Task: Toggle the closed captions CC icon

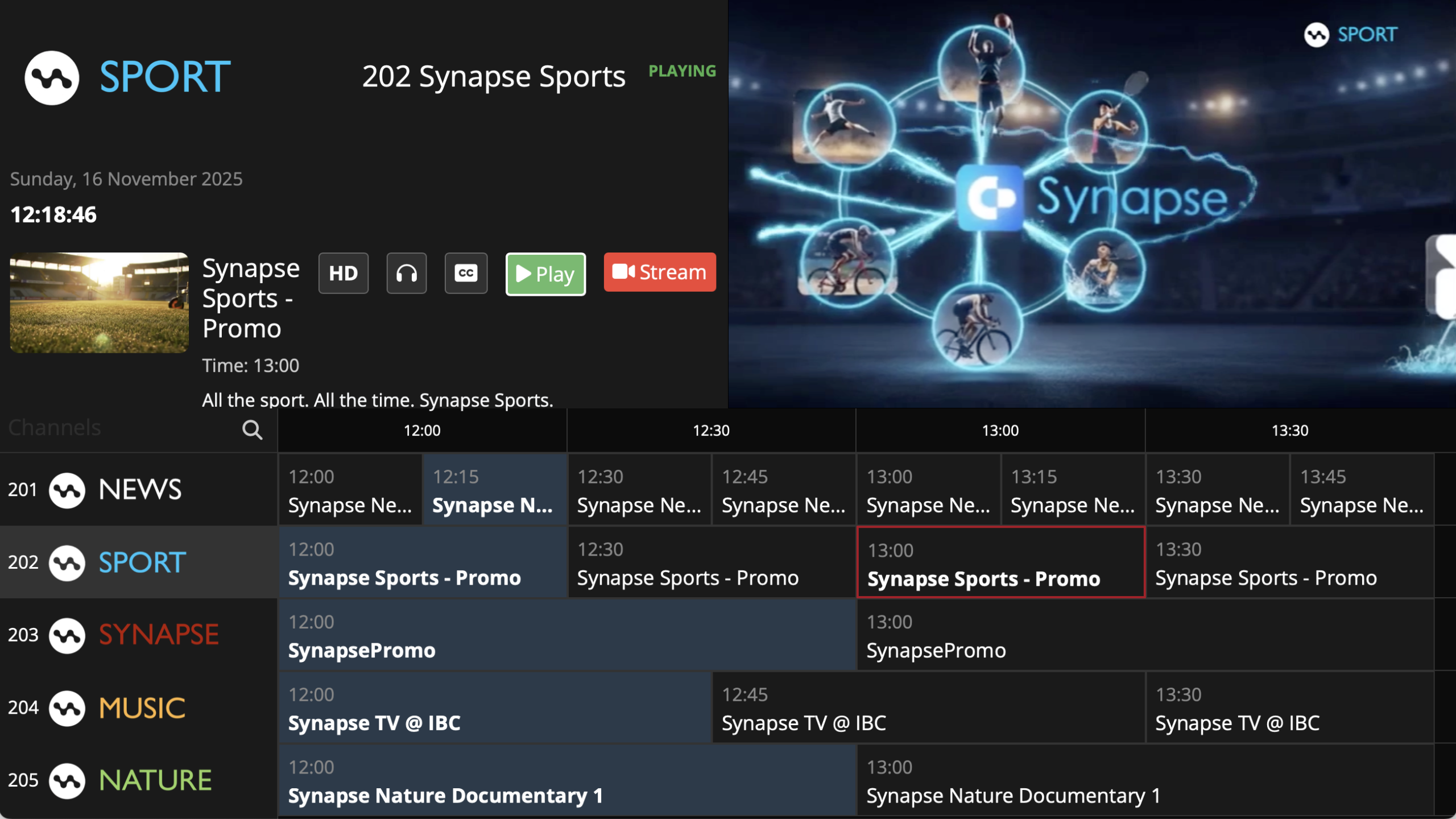Action: [x=465, y=273]
